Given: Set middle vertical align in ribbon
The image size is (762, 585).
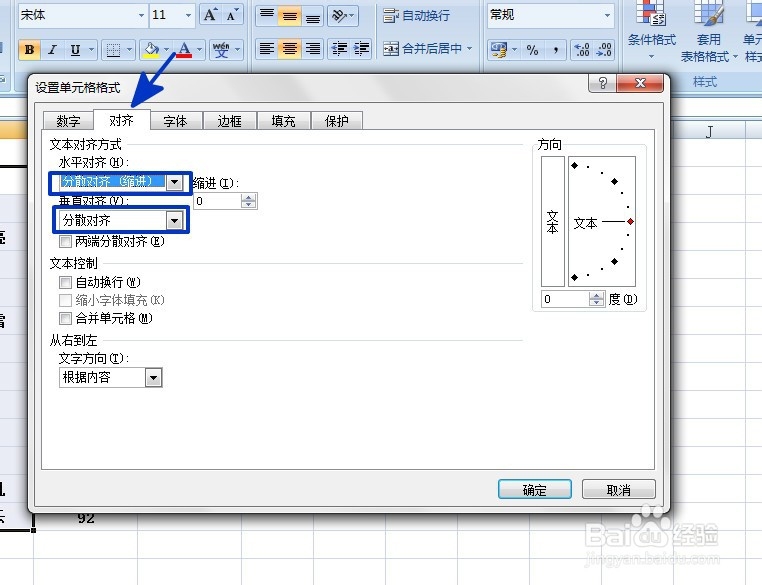Looking at the screenshot, I should pyautogui.click(x=290, y=16).
